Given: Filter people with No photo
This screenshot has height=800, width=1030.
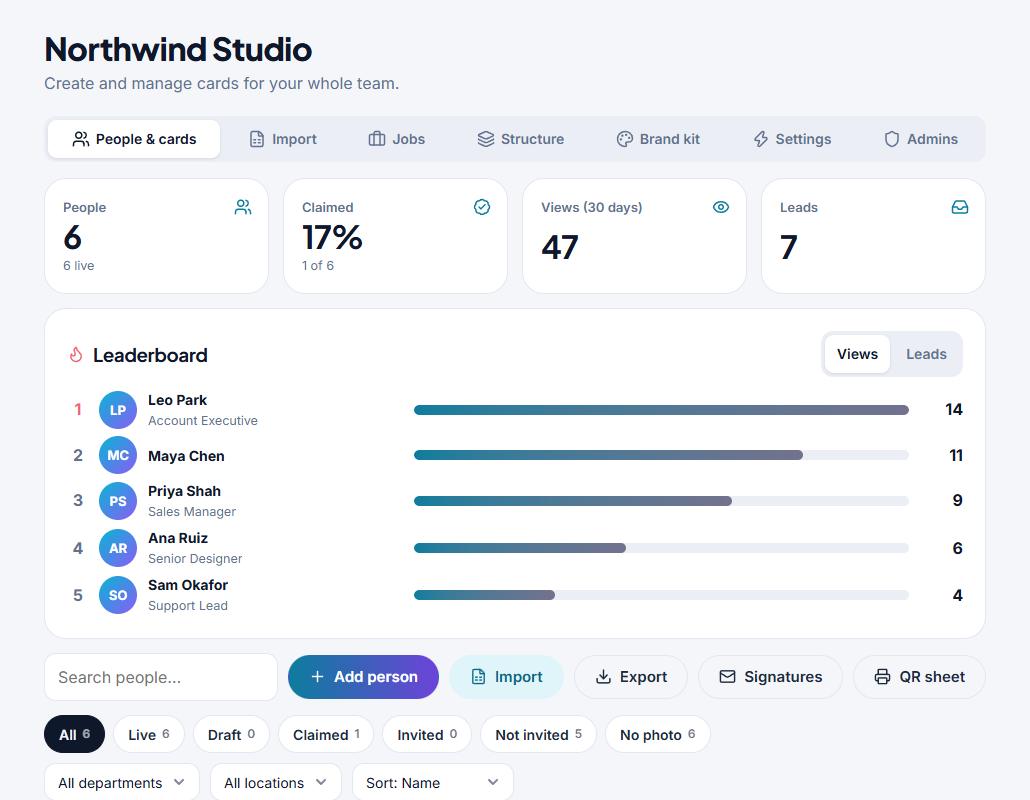Looking at the screenshot, I should (658, 734).
